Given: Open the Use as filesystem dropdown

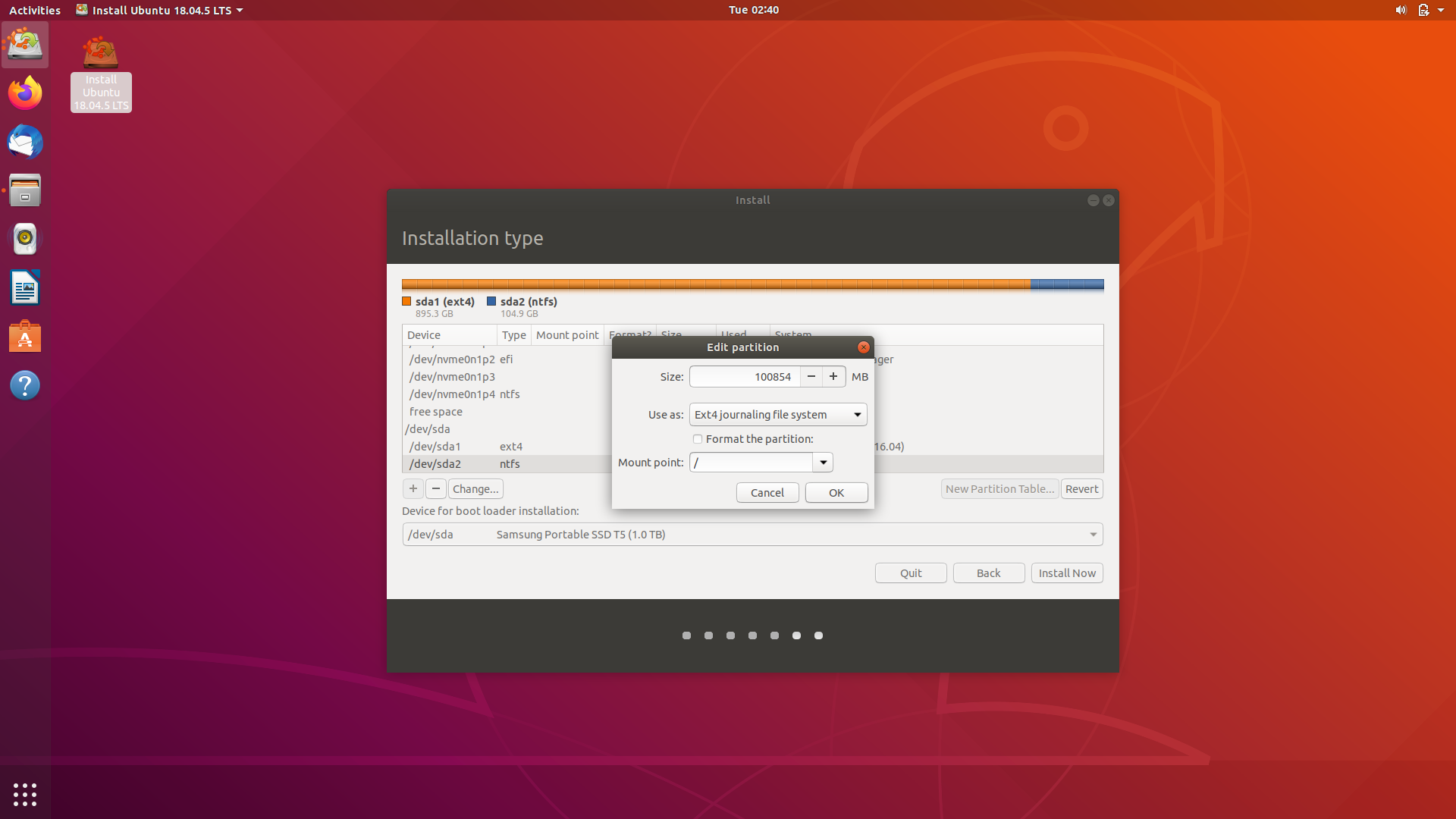Looking at the screenshot, I should (778, 415).
